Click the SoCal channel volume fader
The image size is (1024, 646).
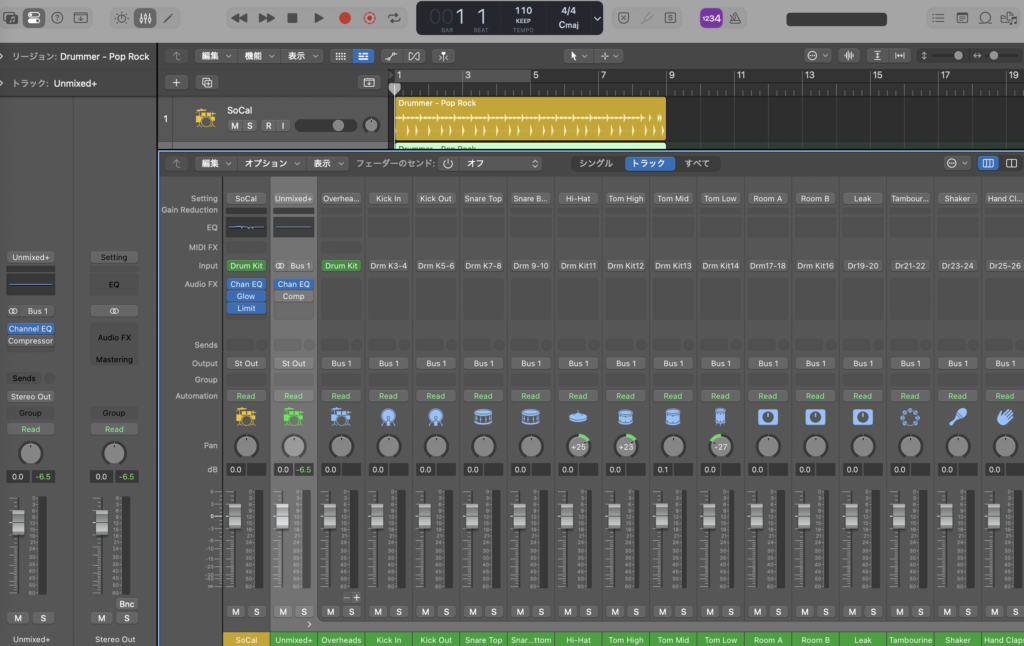point(234,515)
